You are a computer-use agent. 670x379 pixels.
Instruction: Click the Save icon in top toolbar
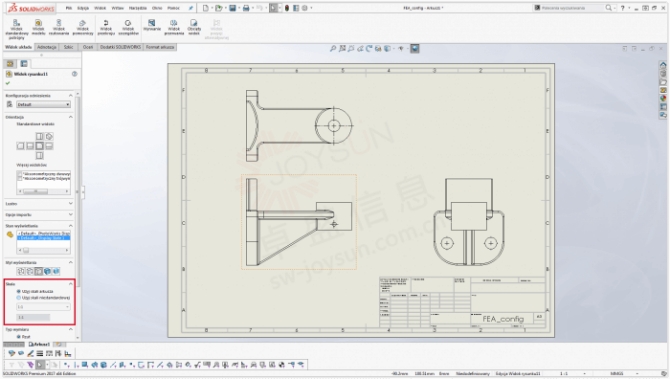point(232,8)
